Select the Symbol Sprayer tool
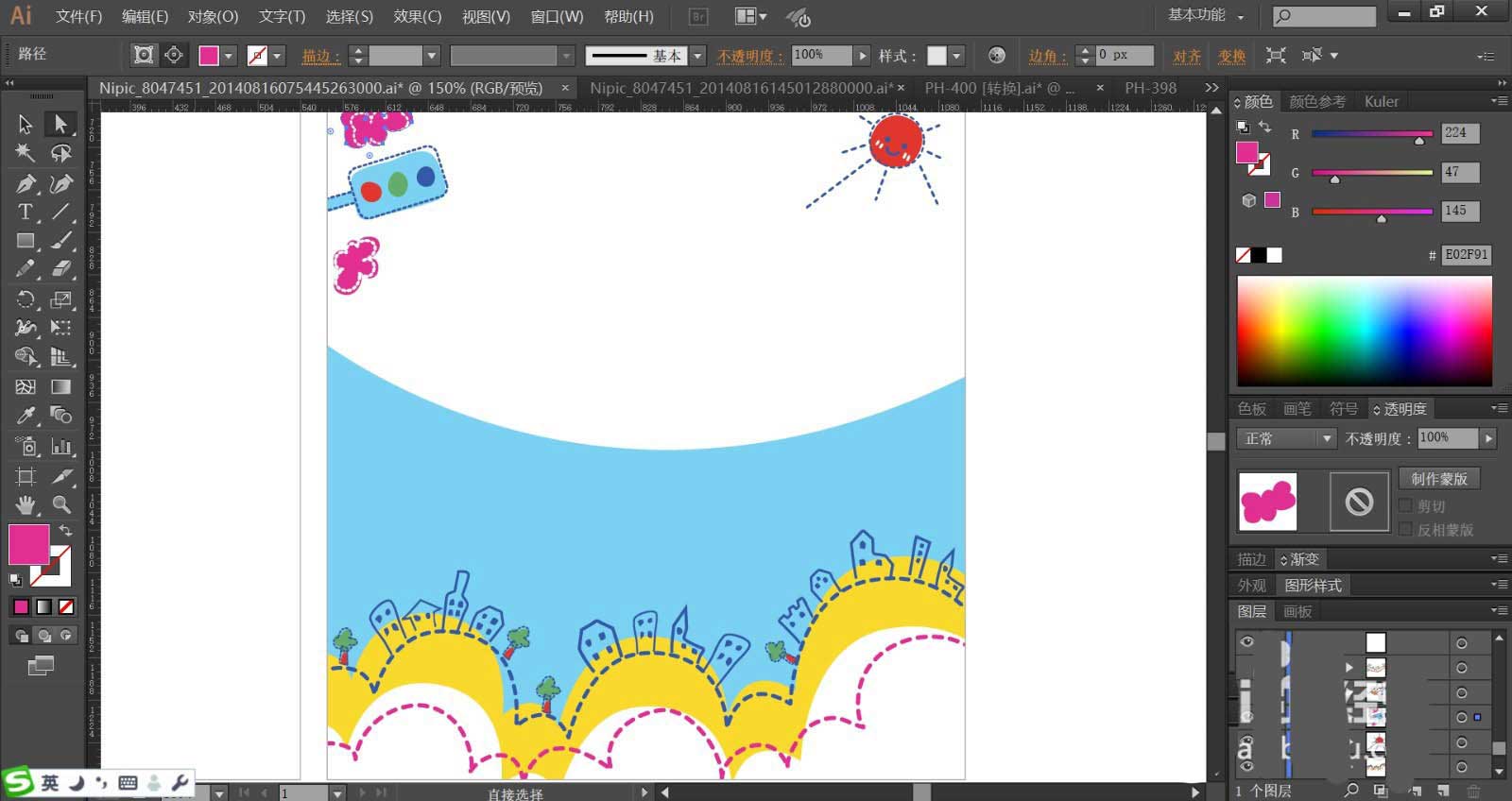The image size is (1512, 801). pos(26,446)
